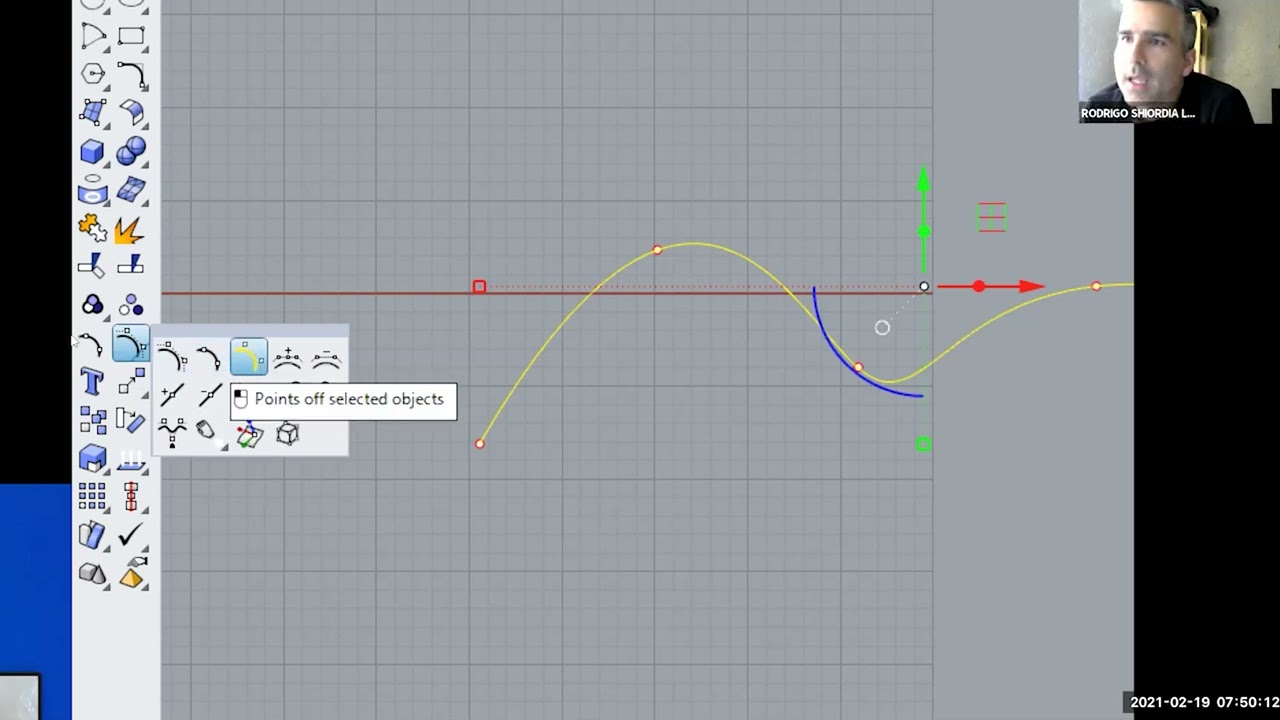Click Remove control point icon in flyout
The width and height of the screenshot is (1280, 720).
click(x=326, y=358)
